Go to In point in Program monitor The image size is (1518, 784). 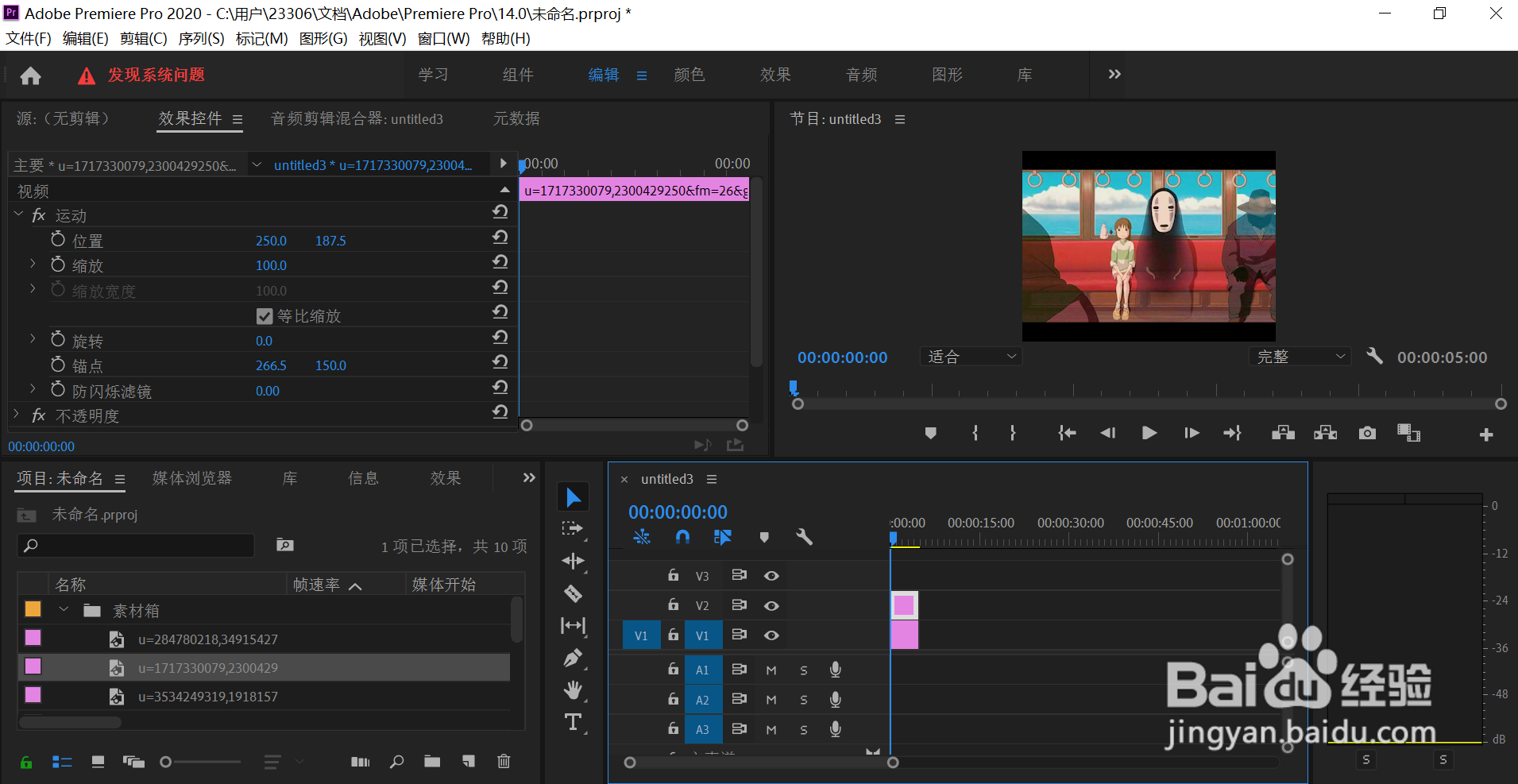pyautogui.click(x=1067, y=433)
